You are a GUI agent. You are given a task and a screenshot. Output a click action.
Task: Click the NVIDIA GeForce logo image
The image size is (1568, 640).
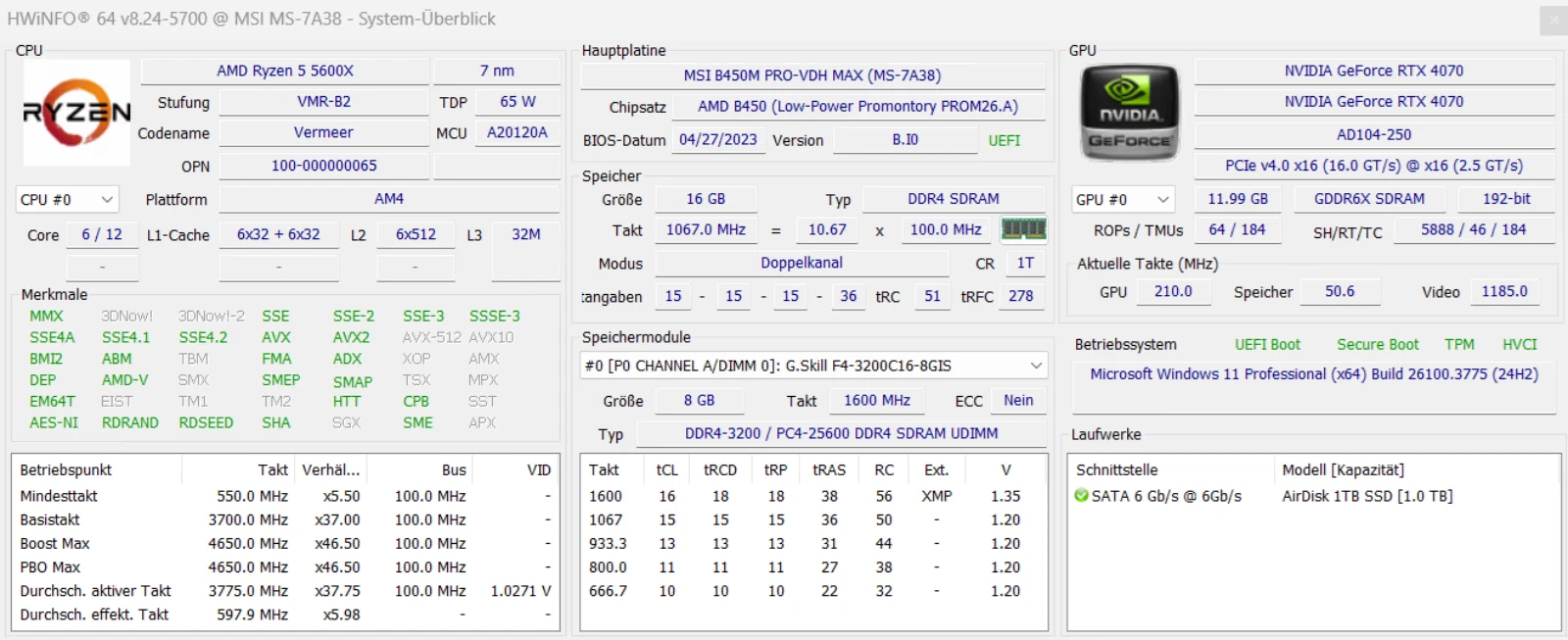point(1129,113)
